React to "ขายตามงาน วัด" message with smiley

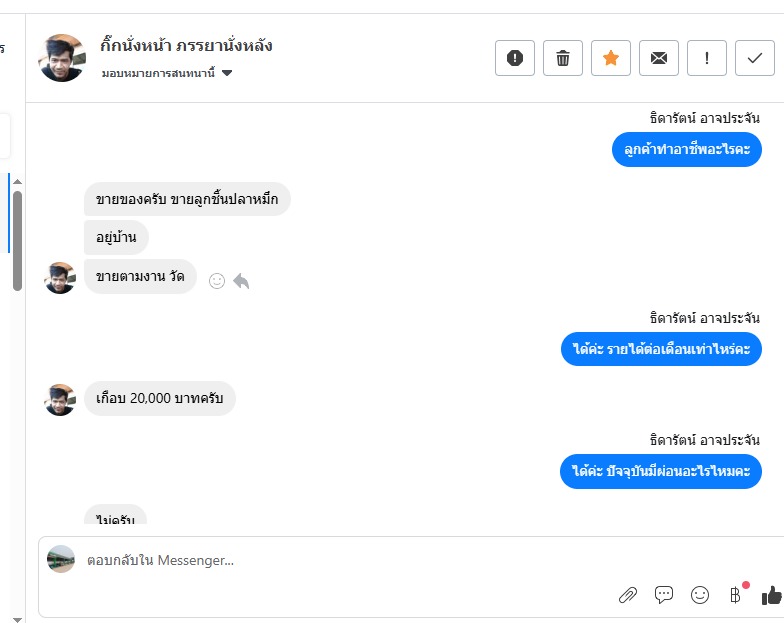[217, 281]
